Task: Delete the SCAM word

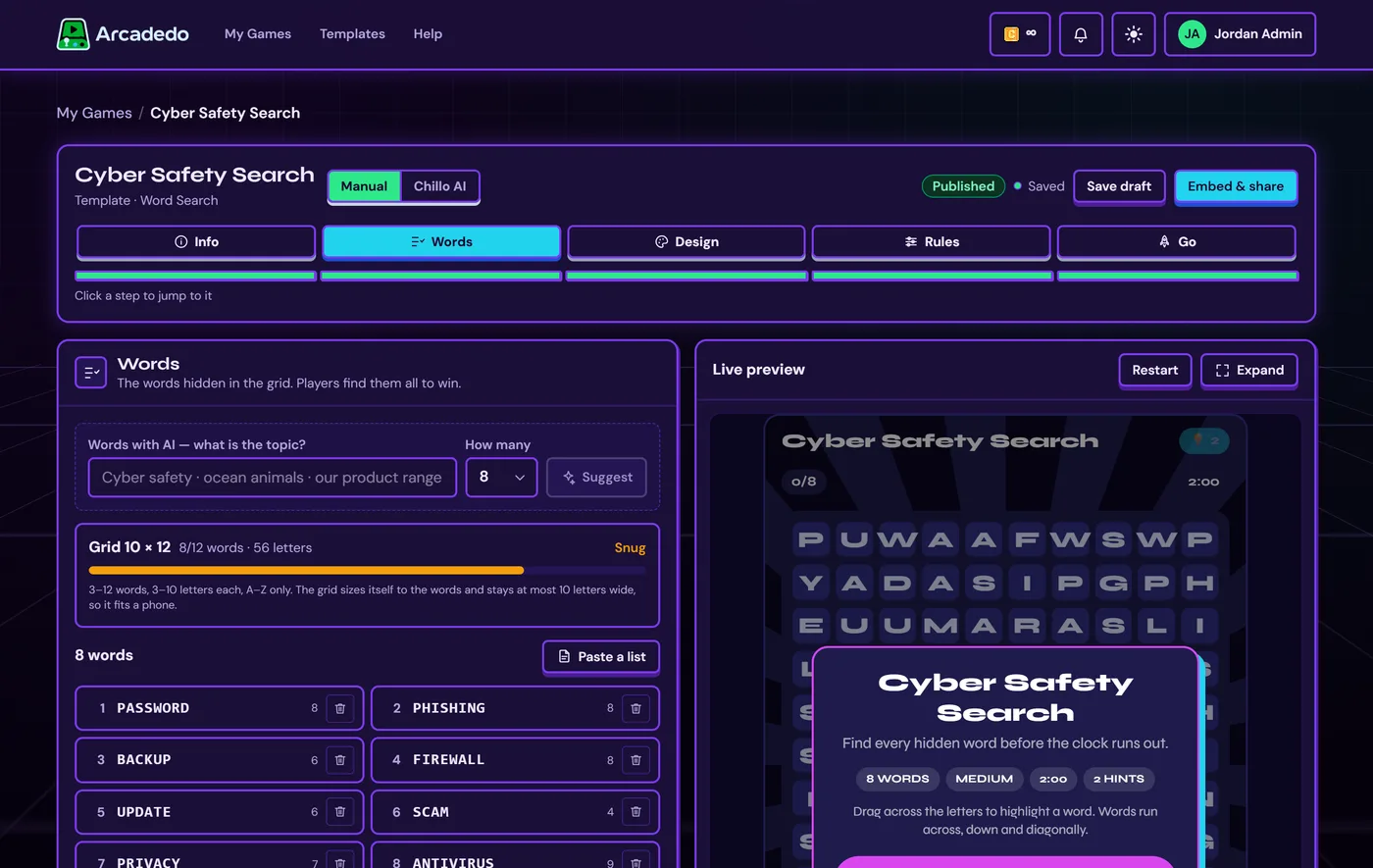Action: point(636,812)
